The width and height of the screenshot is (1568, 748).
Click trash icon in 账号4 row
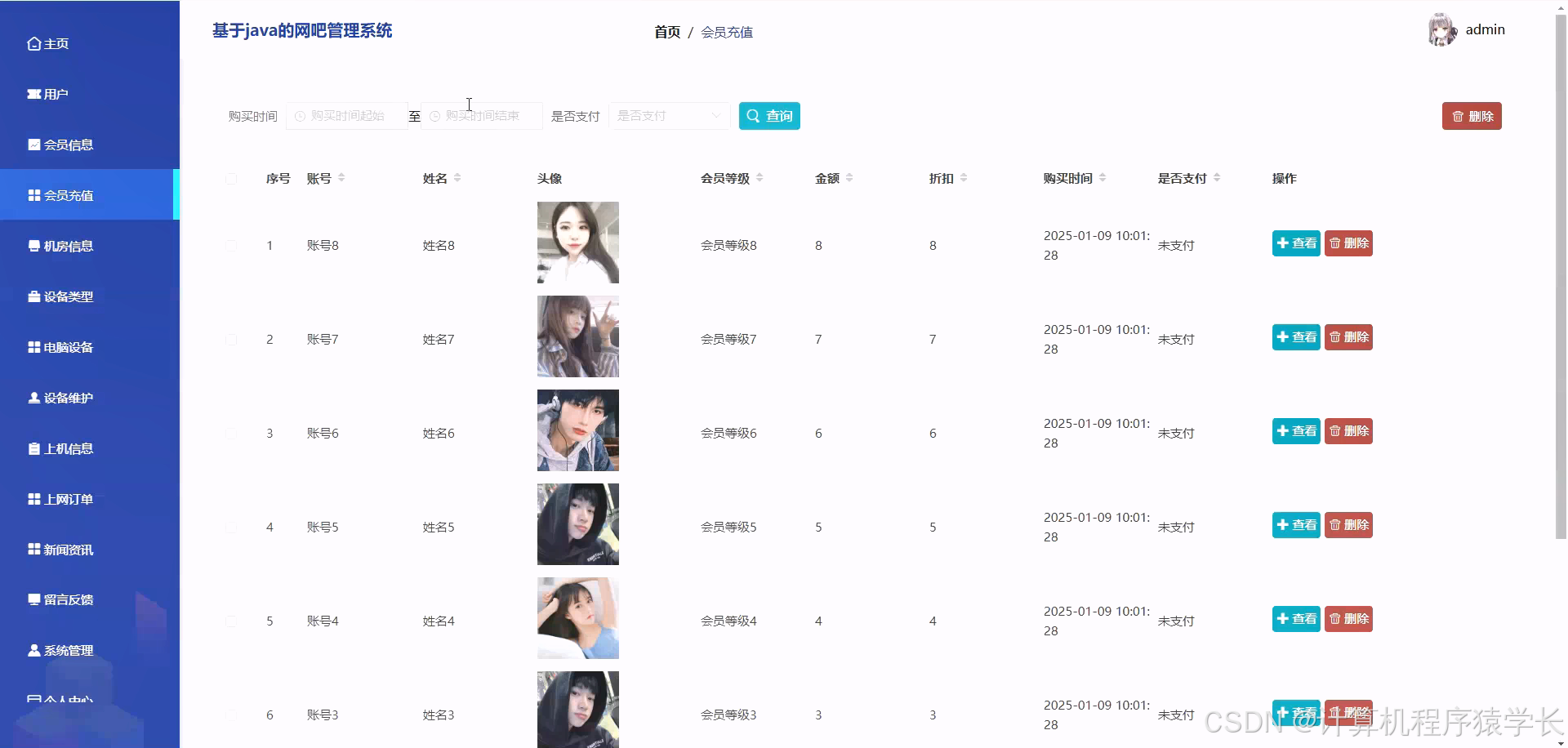point(1335,619)
